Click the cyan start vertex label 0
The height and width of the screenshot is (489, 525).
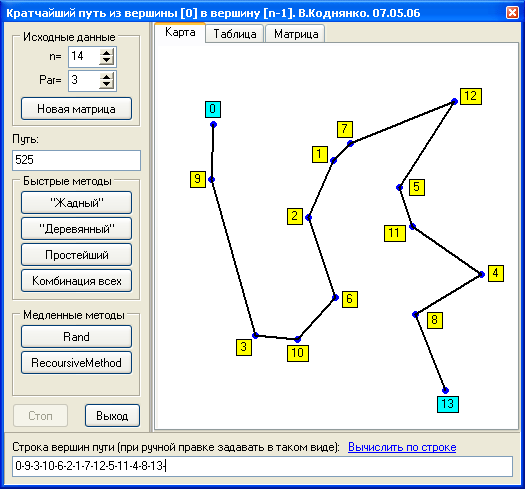pyautogui.click(x=213, y=109)
